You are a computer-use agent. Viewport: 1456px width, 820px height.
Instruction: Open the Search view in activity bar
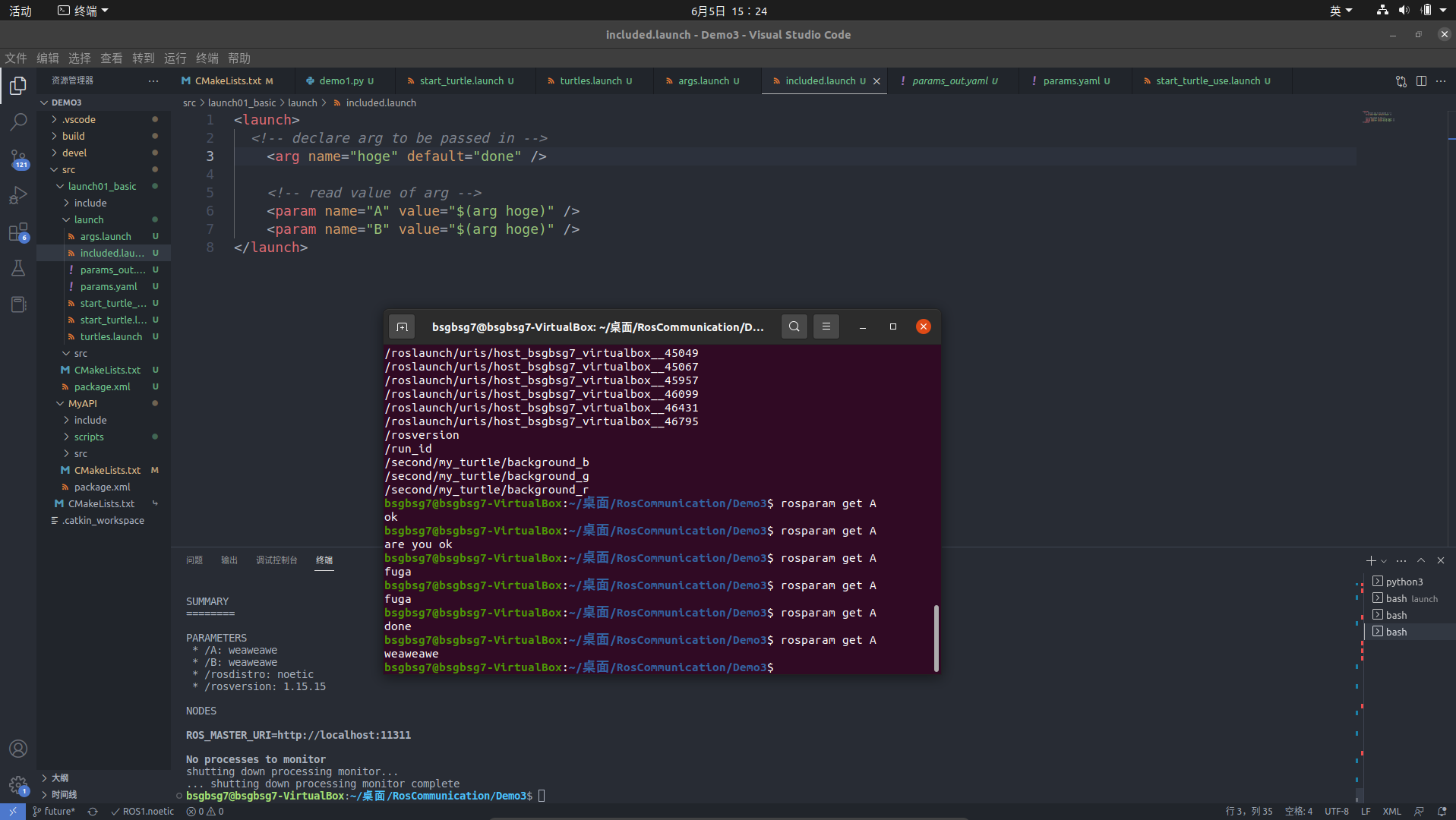pos(18,122)
